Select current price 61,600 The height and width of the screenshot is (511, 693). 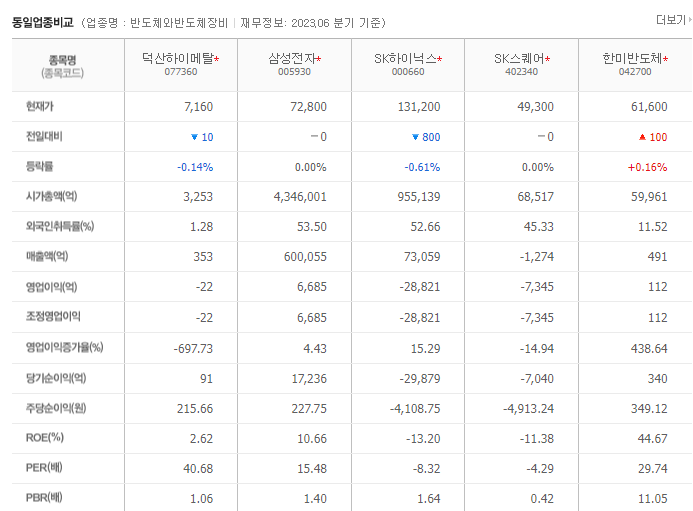(649, 107)
